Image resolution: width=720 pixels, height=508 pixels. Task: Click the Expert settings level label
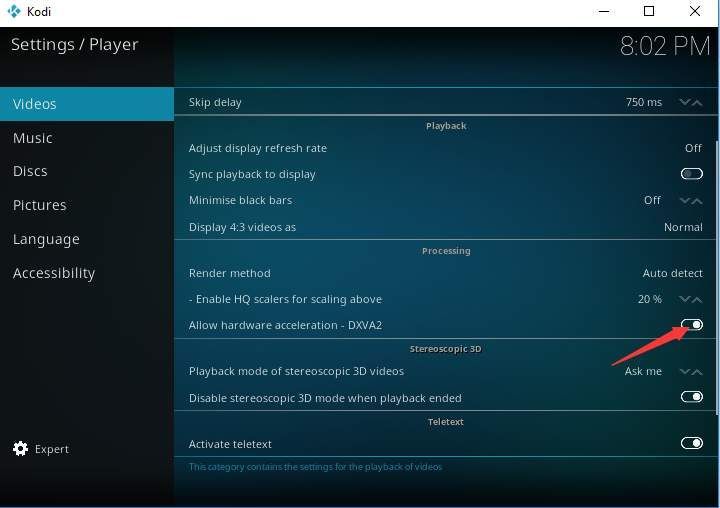52,449
